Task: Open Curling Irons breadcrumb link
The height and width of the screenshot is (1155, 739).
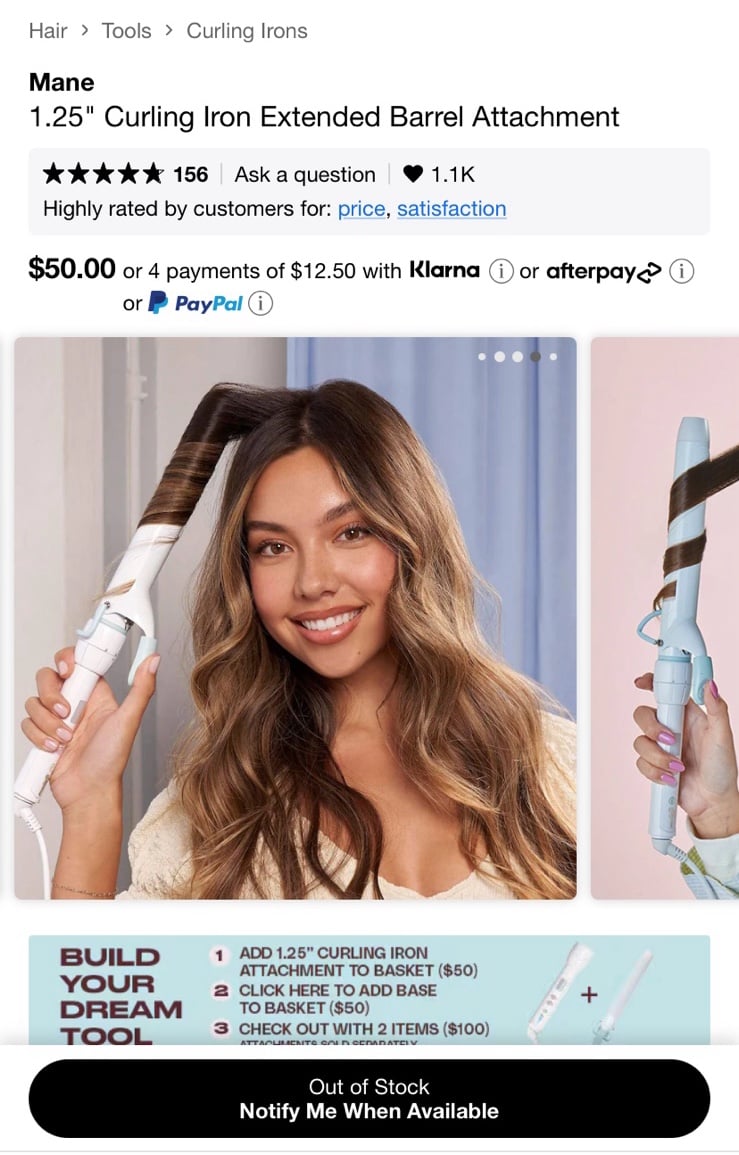Action: 247,31
